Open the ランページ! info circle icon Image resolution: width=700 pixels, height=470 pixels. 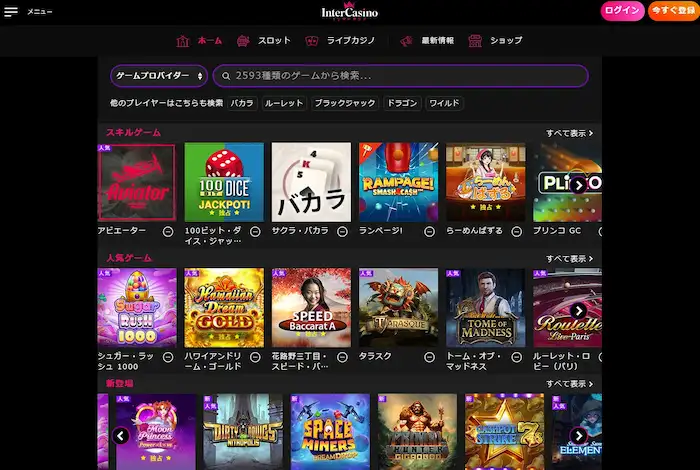pyautogui.click(x=429, y=231)
